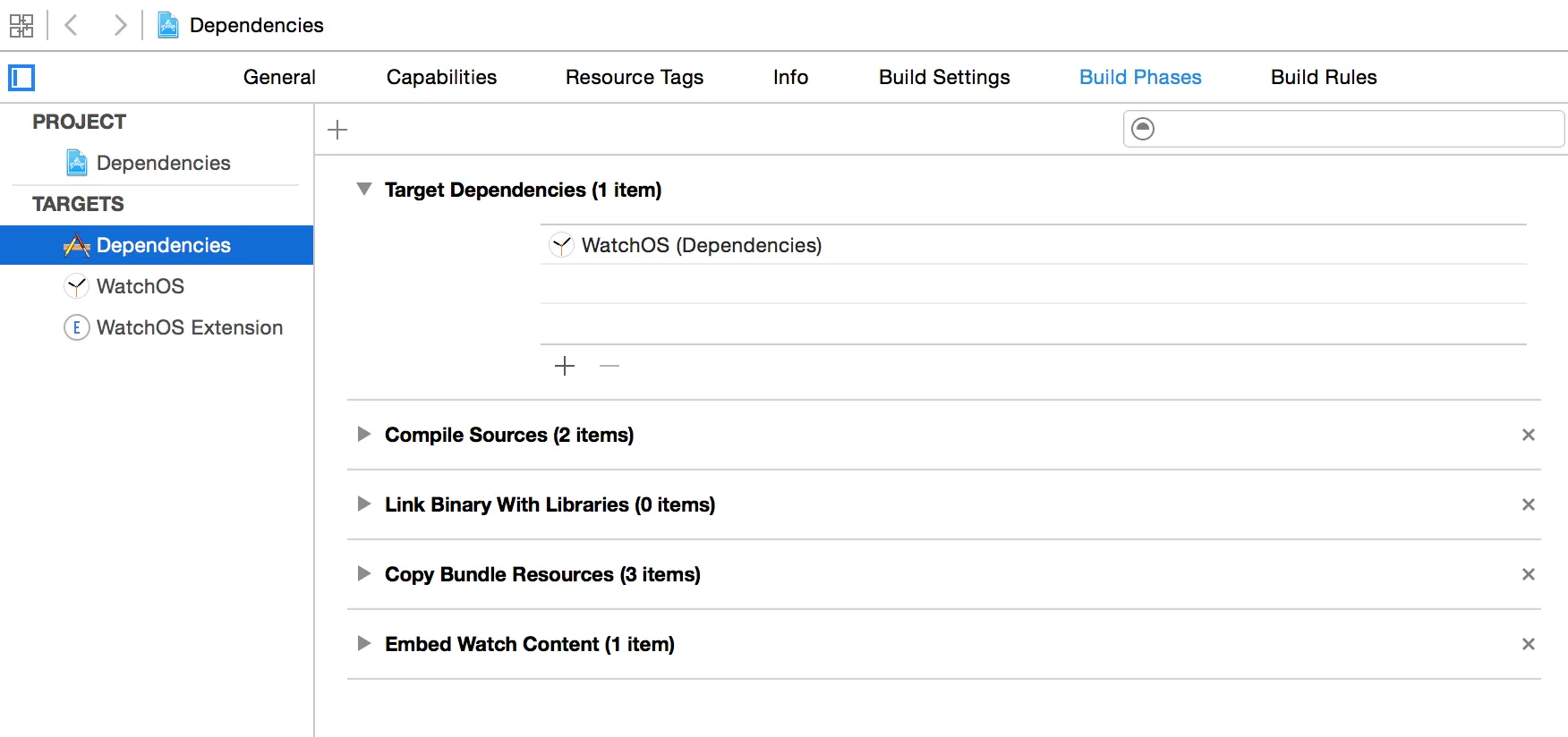Click the filter icon in search field

(x=1143, y=129)
